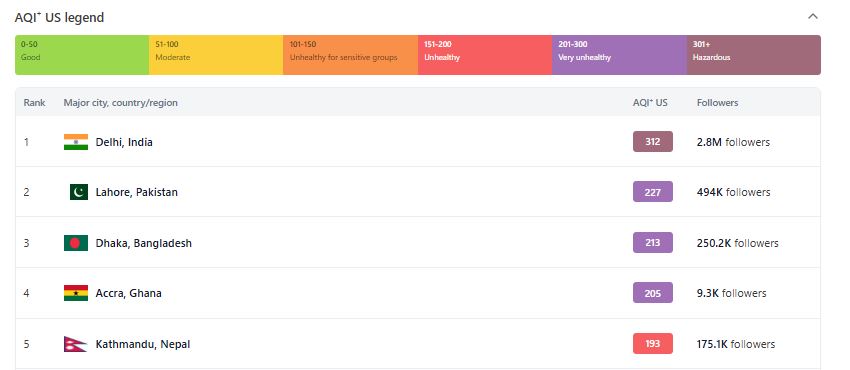The height and width of the screenshot is (370, 850).
Task: Open the Accra, Ghana city link
Action: pyautogui.click(x=128, y=293)
